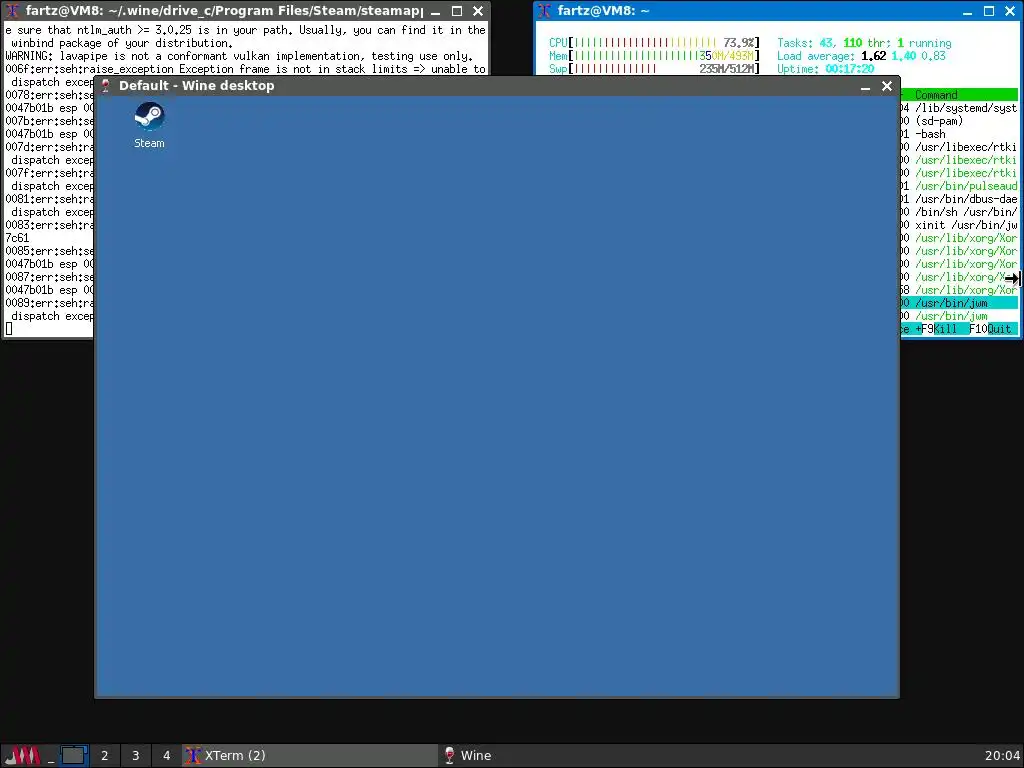Click the XTerm icon in htop window titlebar
Viewport: 1024px width, 768px height.
pyautogui.click(x=545, y=11)
